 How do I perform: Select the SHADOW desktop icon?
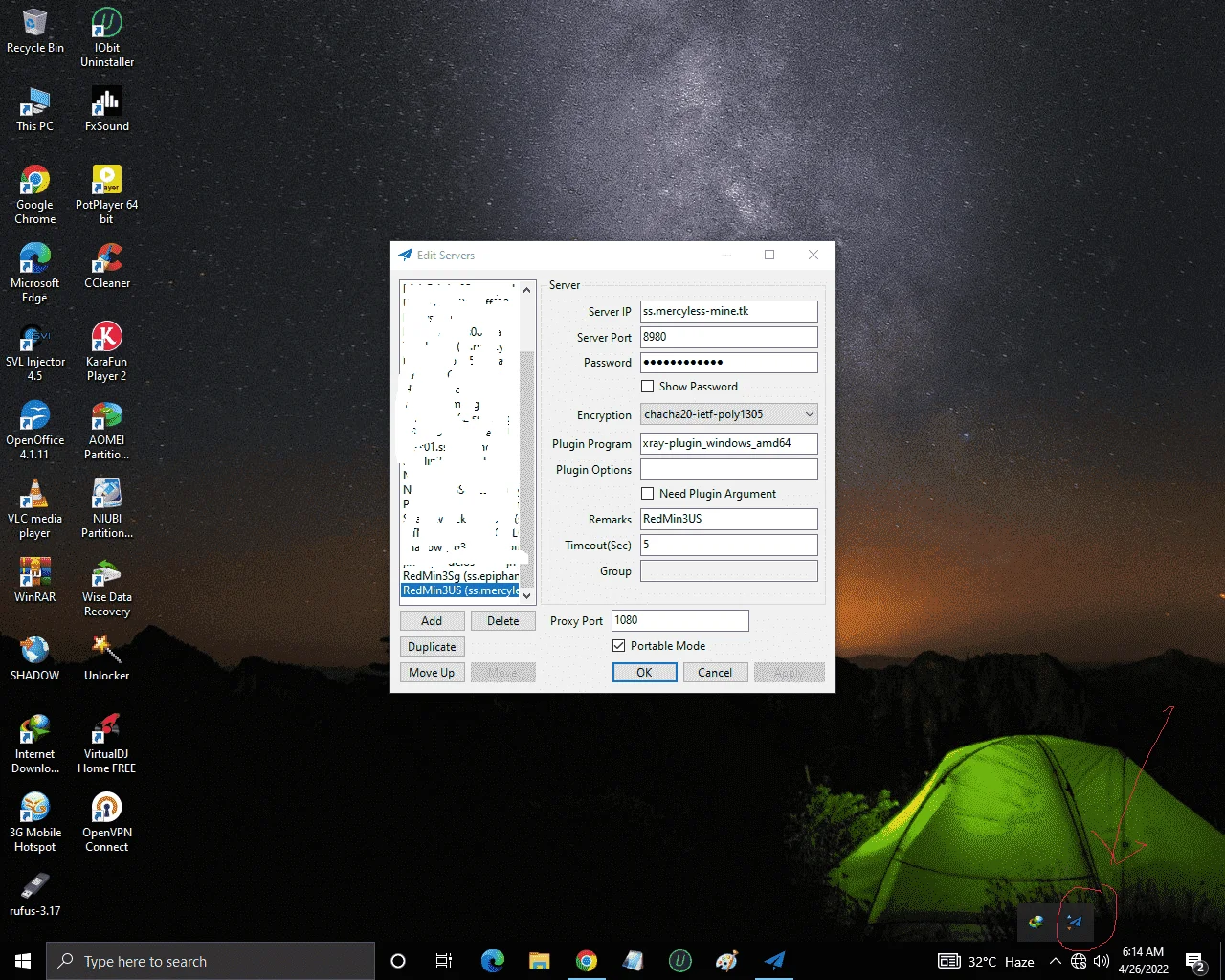point(35,658)
